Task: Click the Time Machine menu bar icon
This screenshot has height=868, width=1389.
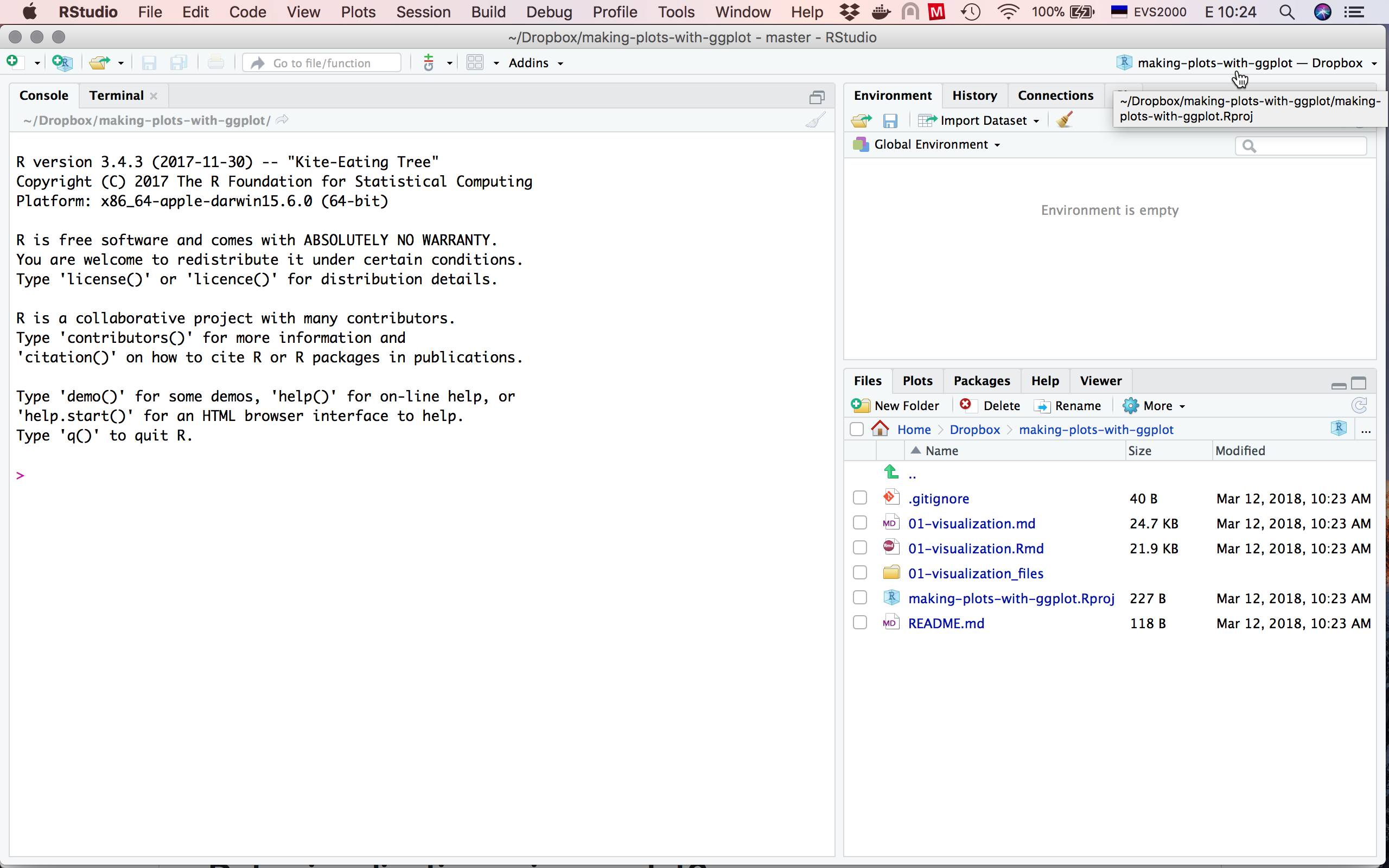Action: coord(971,12)
